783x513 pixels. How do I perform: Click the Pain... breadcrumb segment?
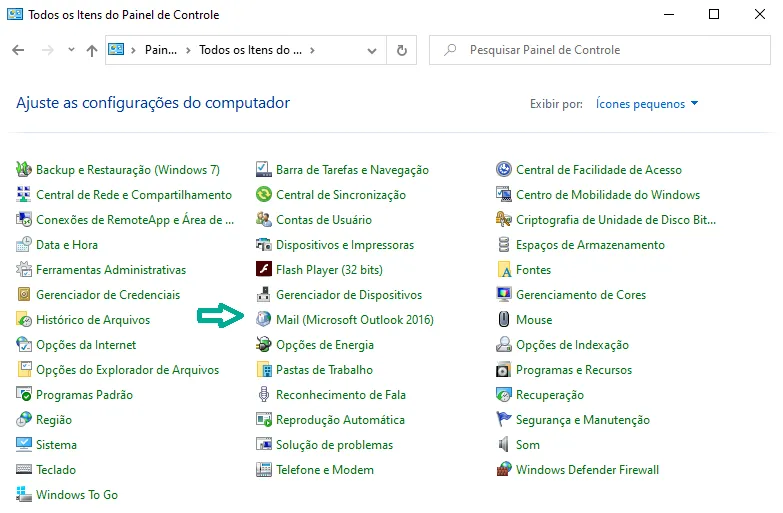[161, 50]
